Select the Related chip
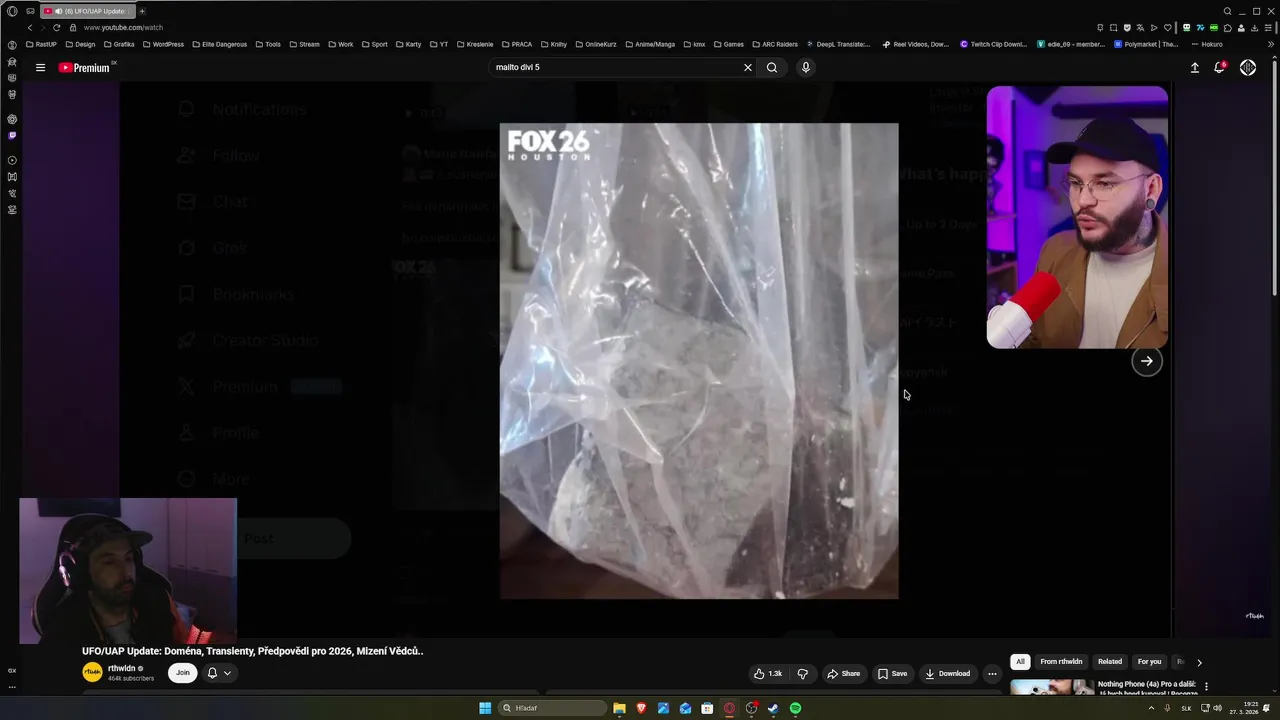 [1110, 662]
